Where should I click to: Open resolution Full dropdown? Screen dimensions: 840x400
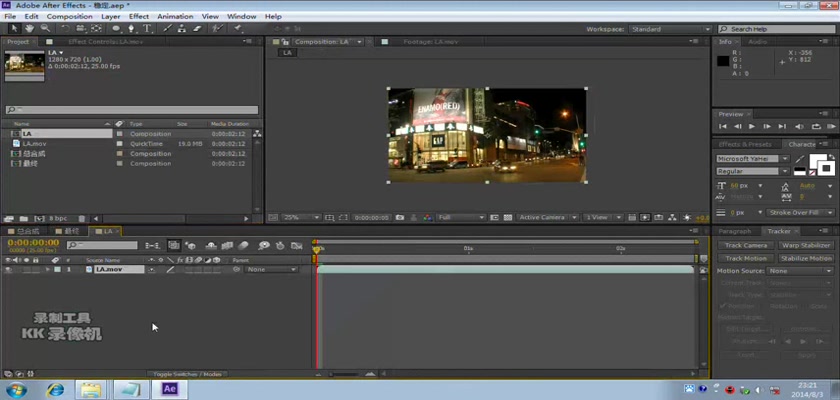[x=461, y=218]
